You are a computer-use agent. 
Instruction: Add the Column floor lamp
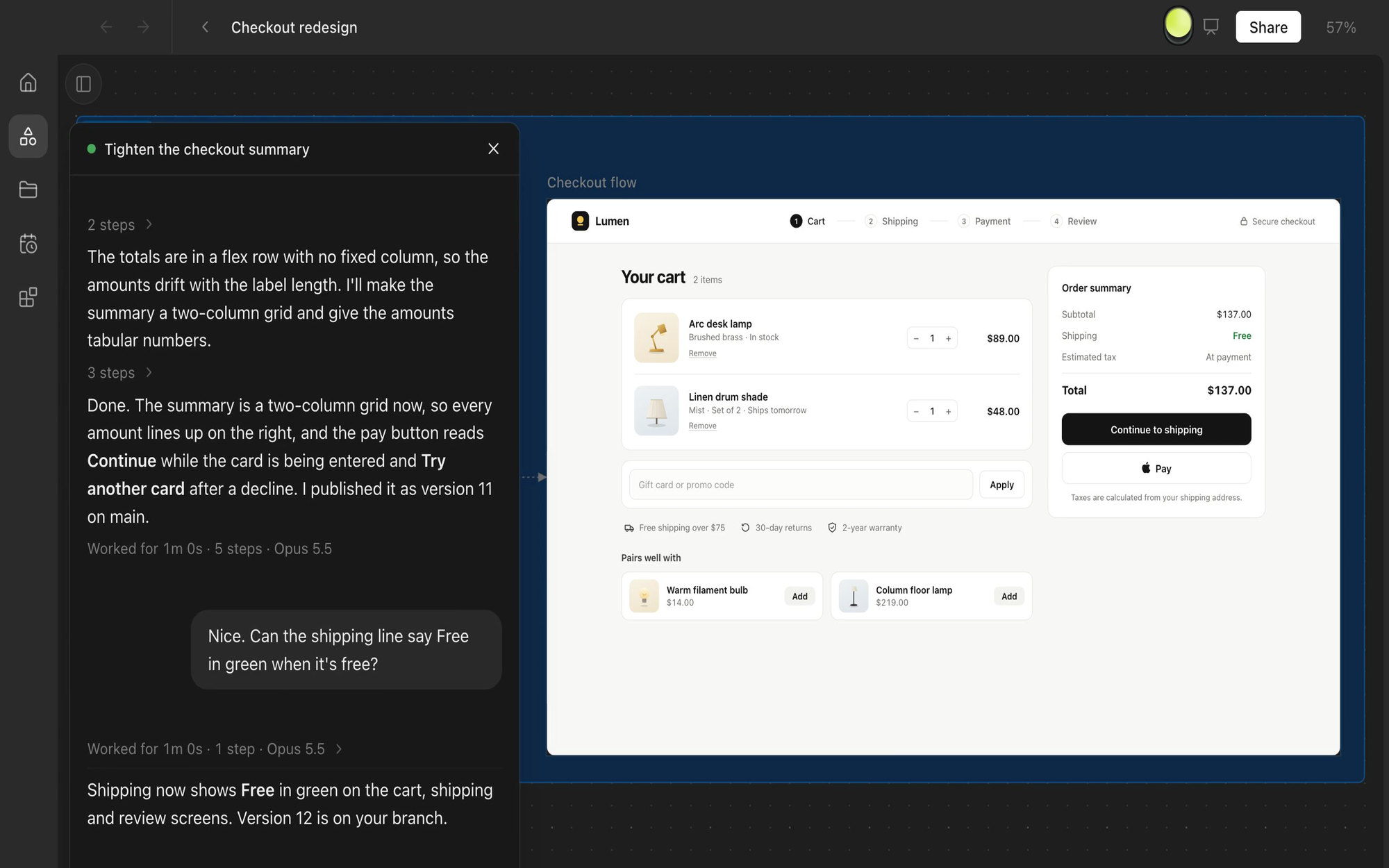[1009, 596]
